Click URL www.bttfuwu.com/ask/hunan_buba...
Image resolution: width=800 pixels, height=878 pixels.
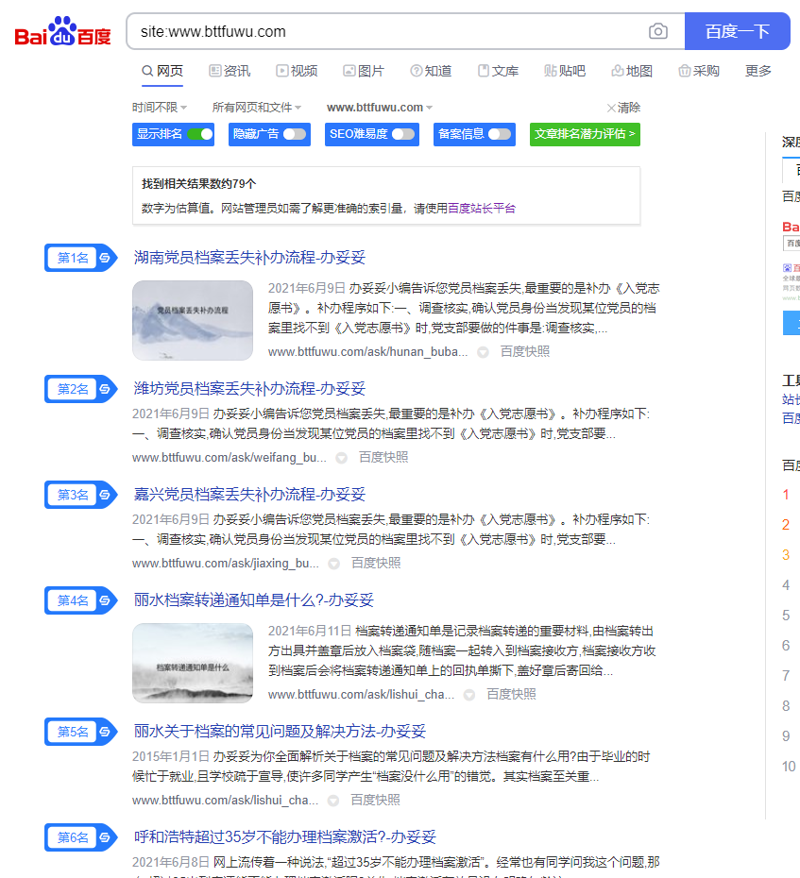367,352
